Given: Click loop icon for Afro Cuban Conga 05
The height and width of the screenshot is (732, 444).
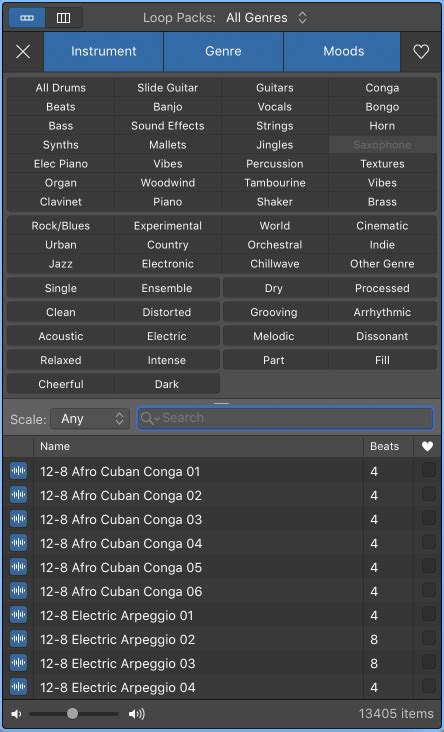Looking at the screenshot, I should click(19, 567).
